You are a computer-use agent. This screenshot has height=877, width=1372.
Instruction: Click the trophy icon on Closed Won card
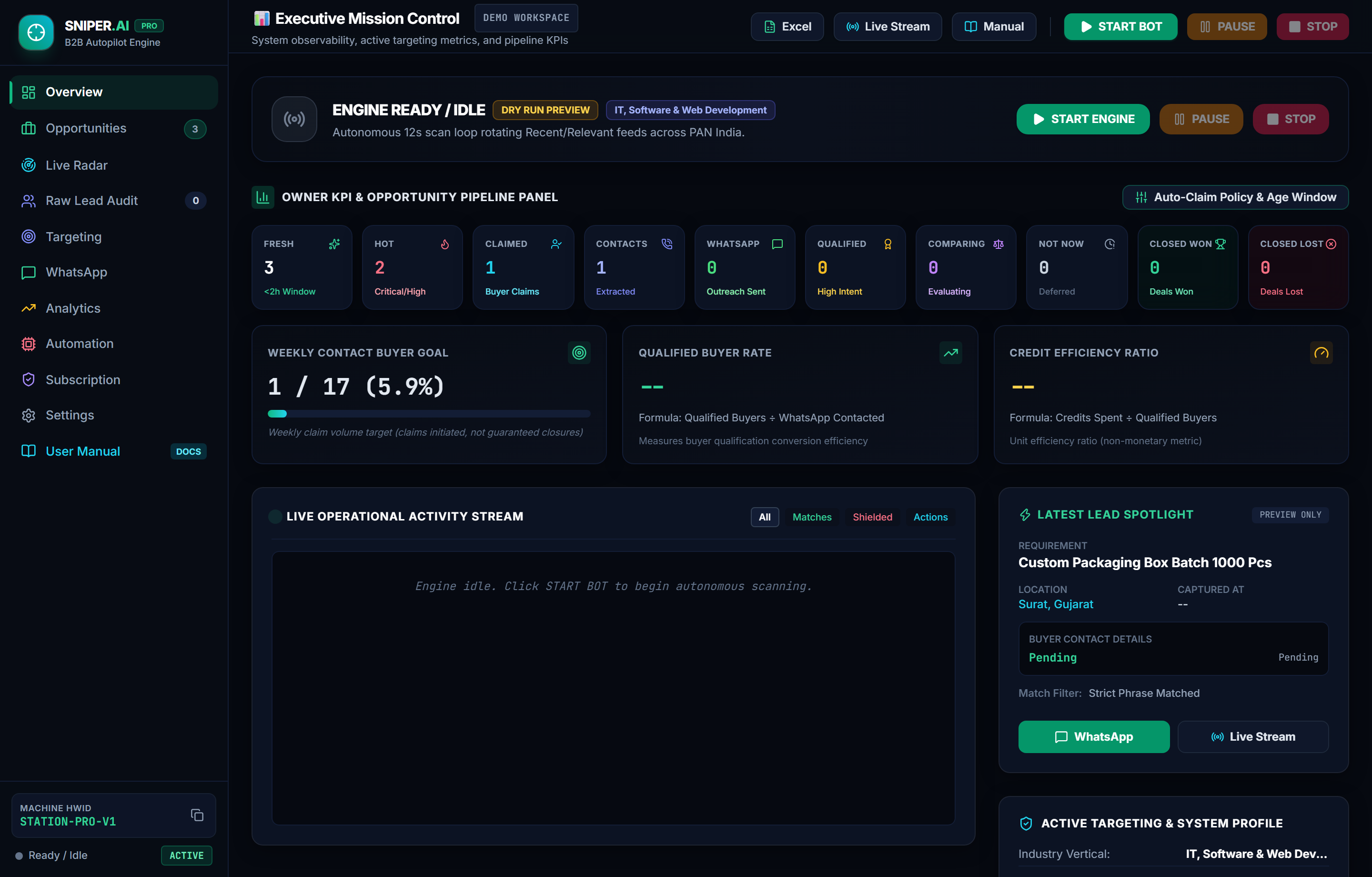[x=1220, y=244]
